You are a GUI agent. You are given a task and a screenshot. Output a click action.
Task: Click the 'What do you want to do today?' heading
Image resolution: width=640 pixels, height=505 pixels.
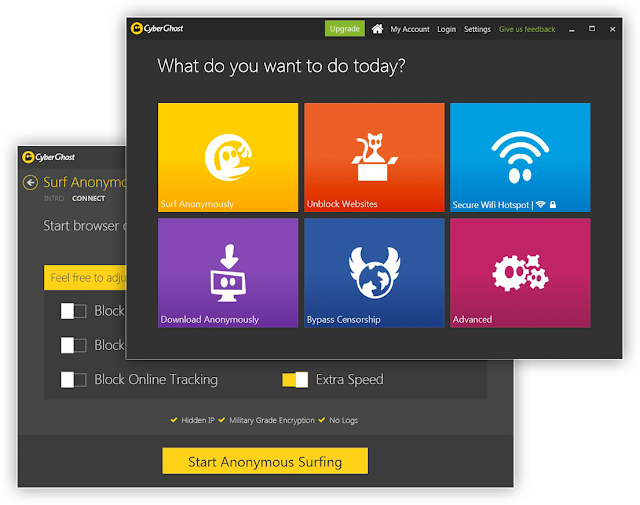281,66
